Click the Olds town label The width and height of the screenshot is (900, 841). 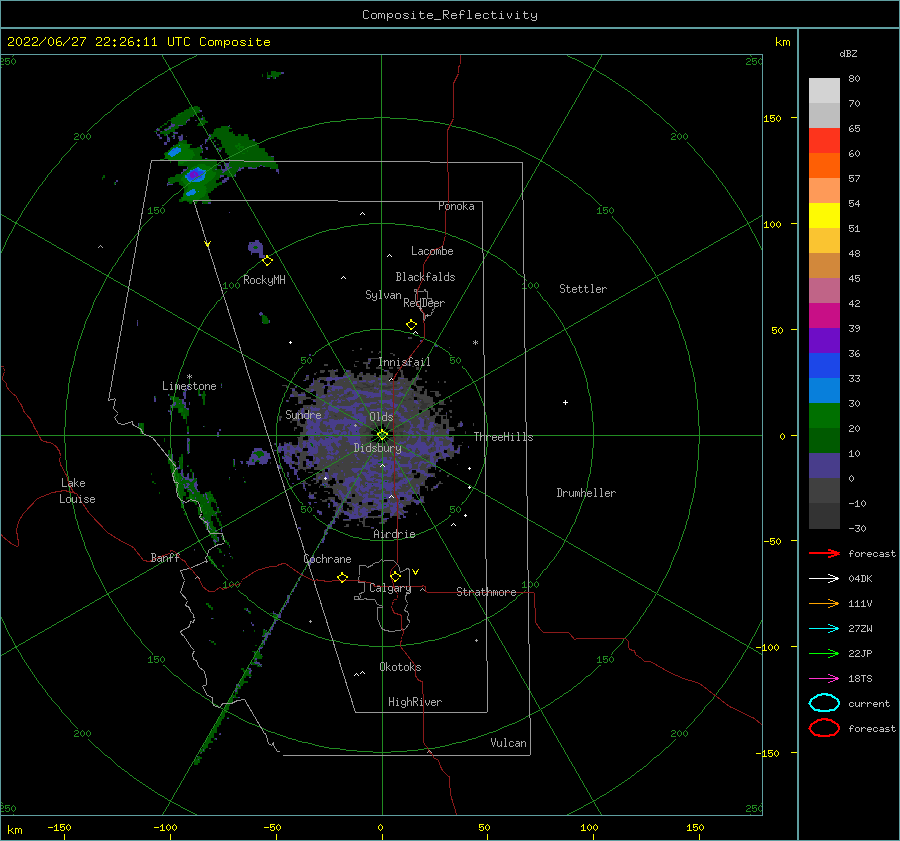381,417
